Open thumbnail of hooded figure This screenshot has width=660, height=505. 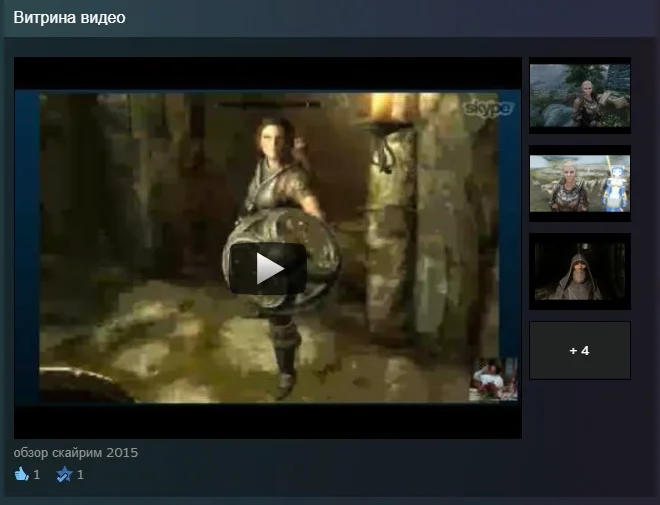click(580, 271)
